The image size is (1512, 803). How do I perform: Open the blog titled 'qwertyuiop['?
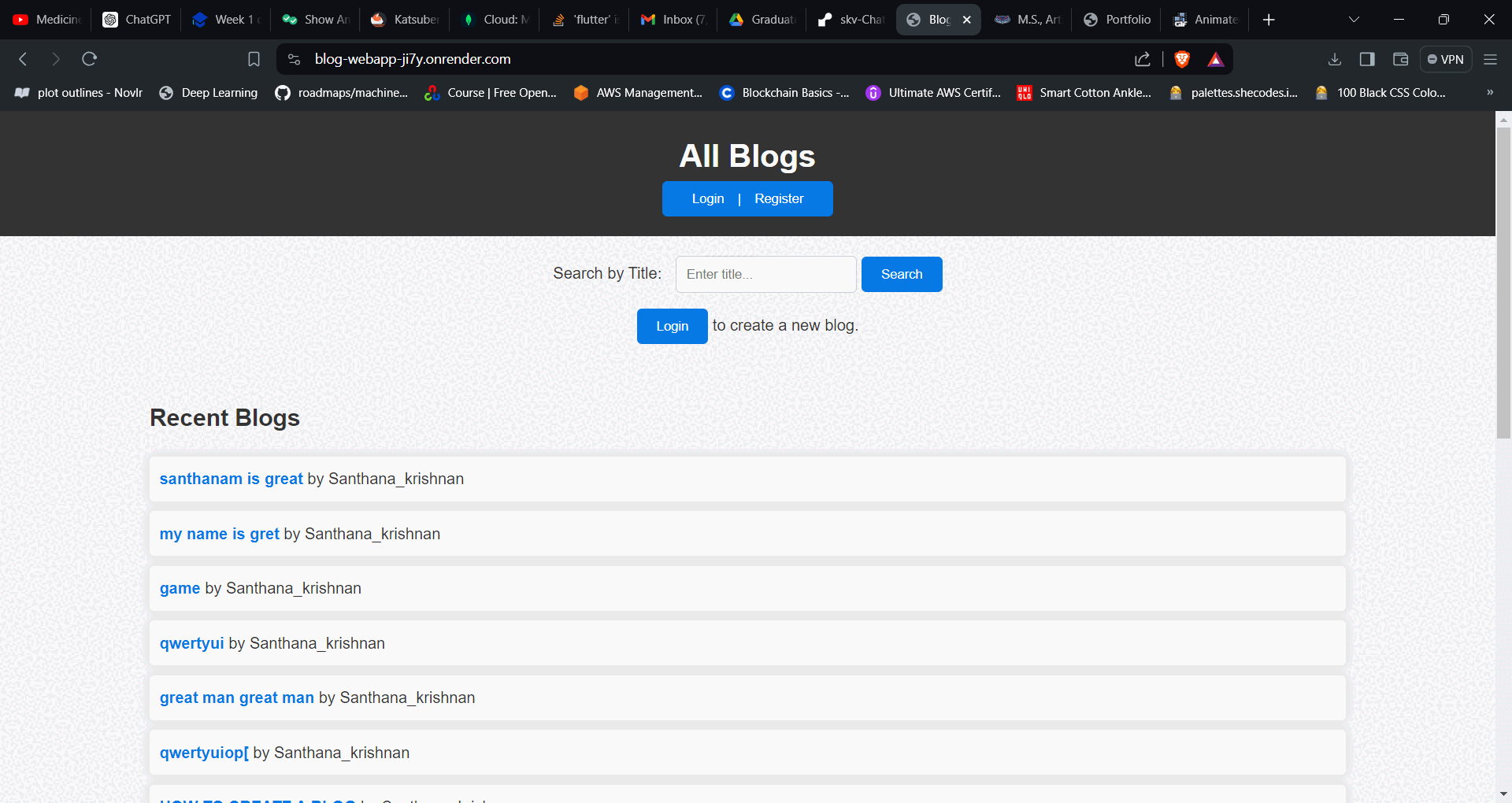(x=204, y=753)
